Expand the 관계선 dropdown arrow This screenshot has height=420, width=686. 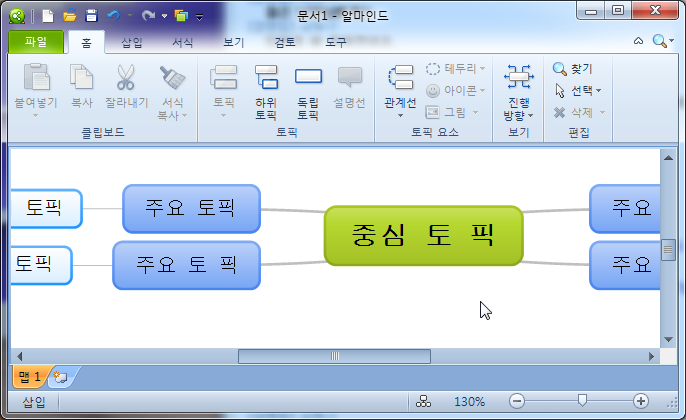click(x=400, y=116)
